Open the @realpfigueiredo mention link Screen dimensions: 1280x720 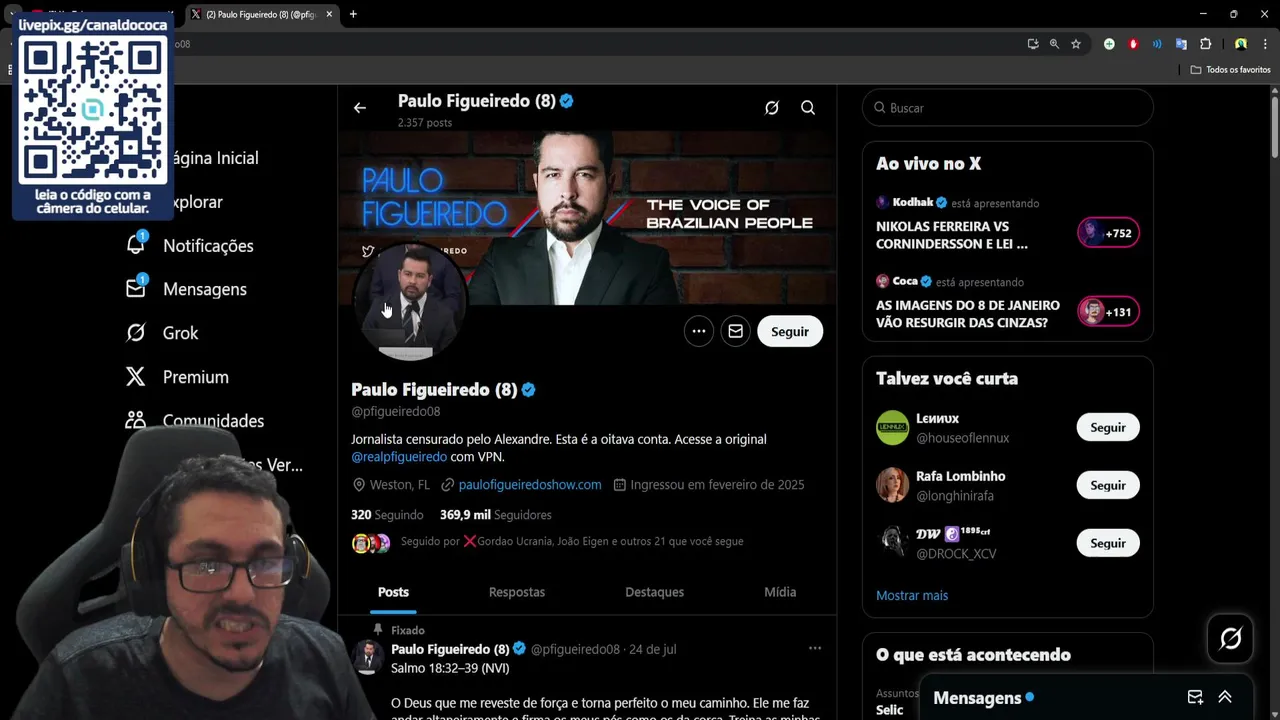(399, 457)
